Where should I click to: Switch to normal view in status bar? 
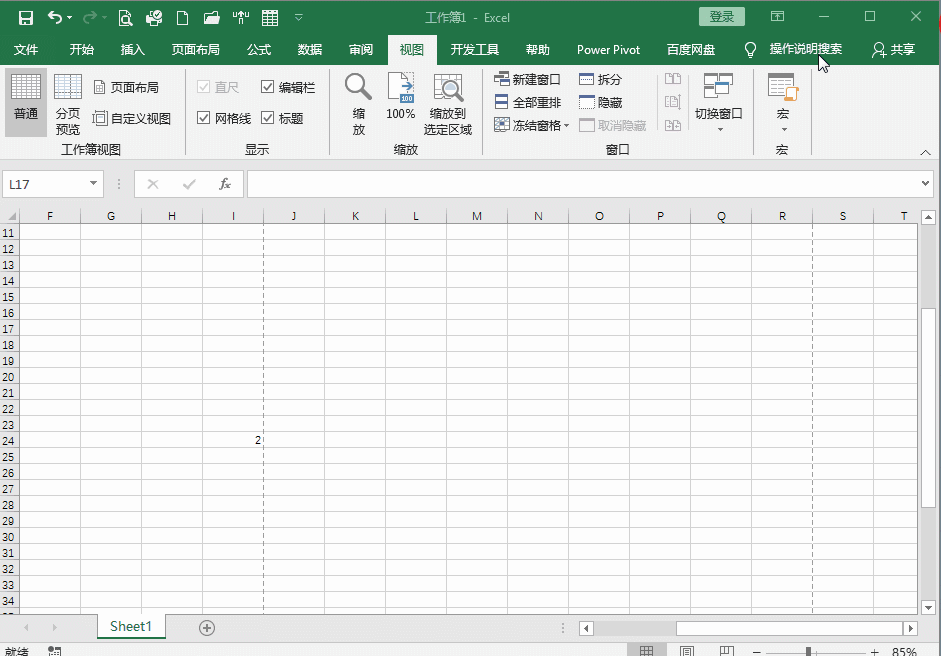pyautogui.click(x=646, y=651)
